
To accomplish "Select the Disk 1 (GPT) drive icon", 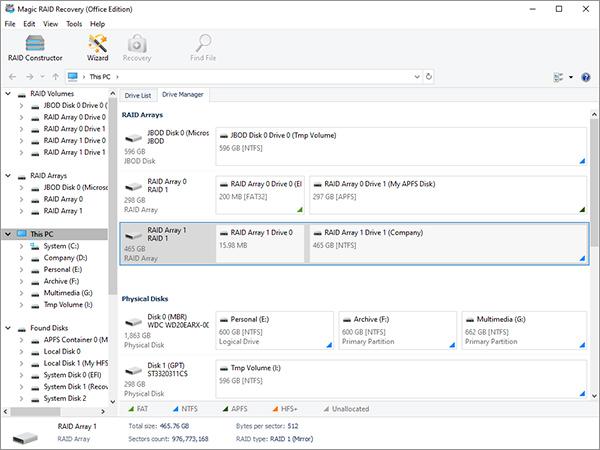I will tap(134, 370).
